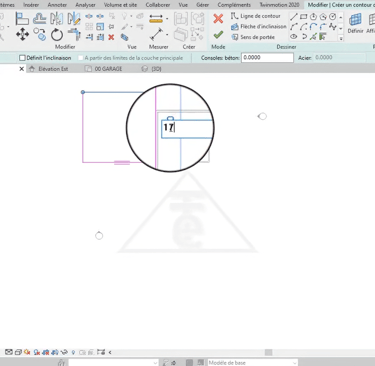
Task: Click the horizontal scrollbar thumb at bottom
Action: (268, 352)
